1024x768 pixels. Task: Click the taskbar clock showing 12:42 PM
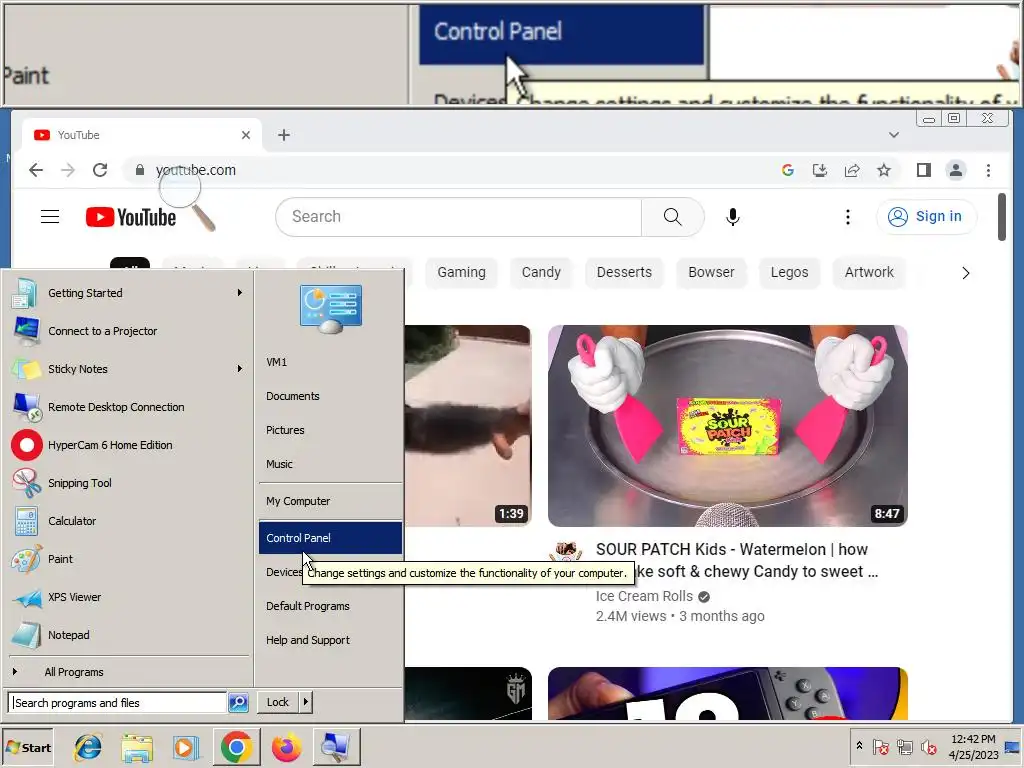point(973,747)
